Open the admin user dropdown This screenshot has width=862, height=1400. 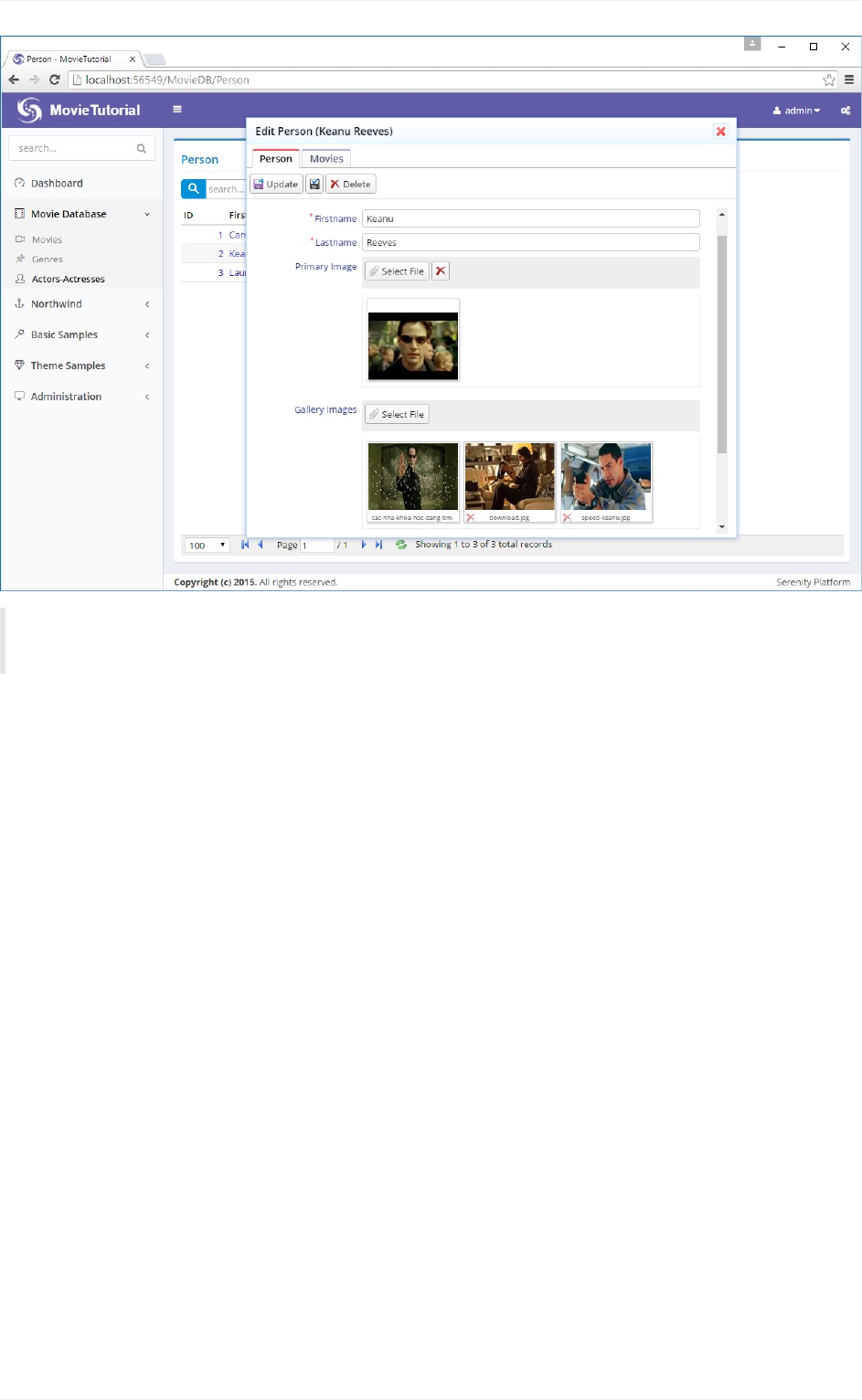(797, 111)
